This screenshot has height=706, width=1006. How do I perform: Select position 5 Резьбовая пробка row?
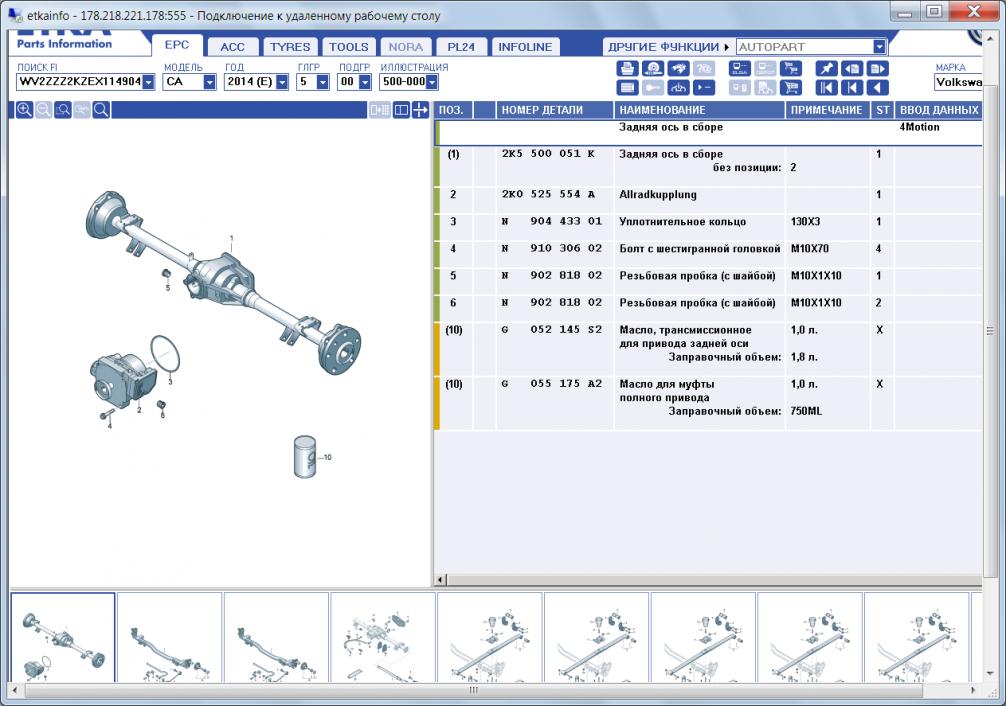[708, 275]
